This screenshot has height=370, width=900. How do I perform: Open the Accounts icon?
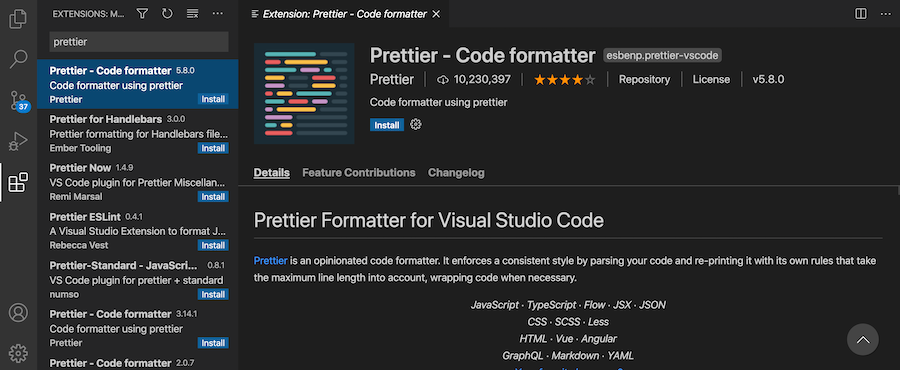pos(18,313)
